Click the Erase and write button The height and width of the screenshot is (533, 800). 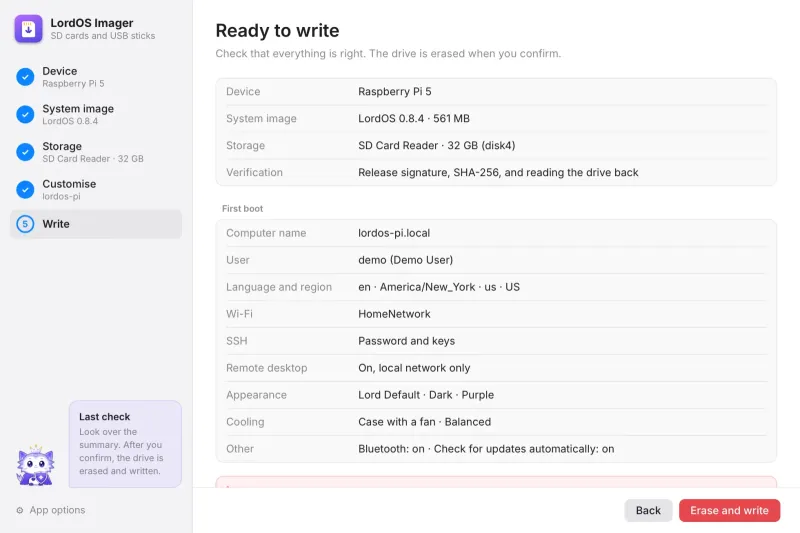(x=729, y=511)
